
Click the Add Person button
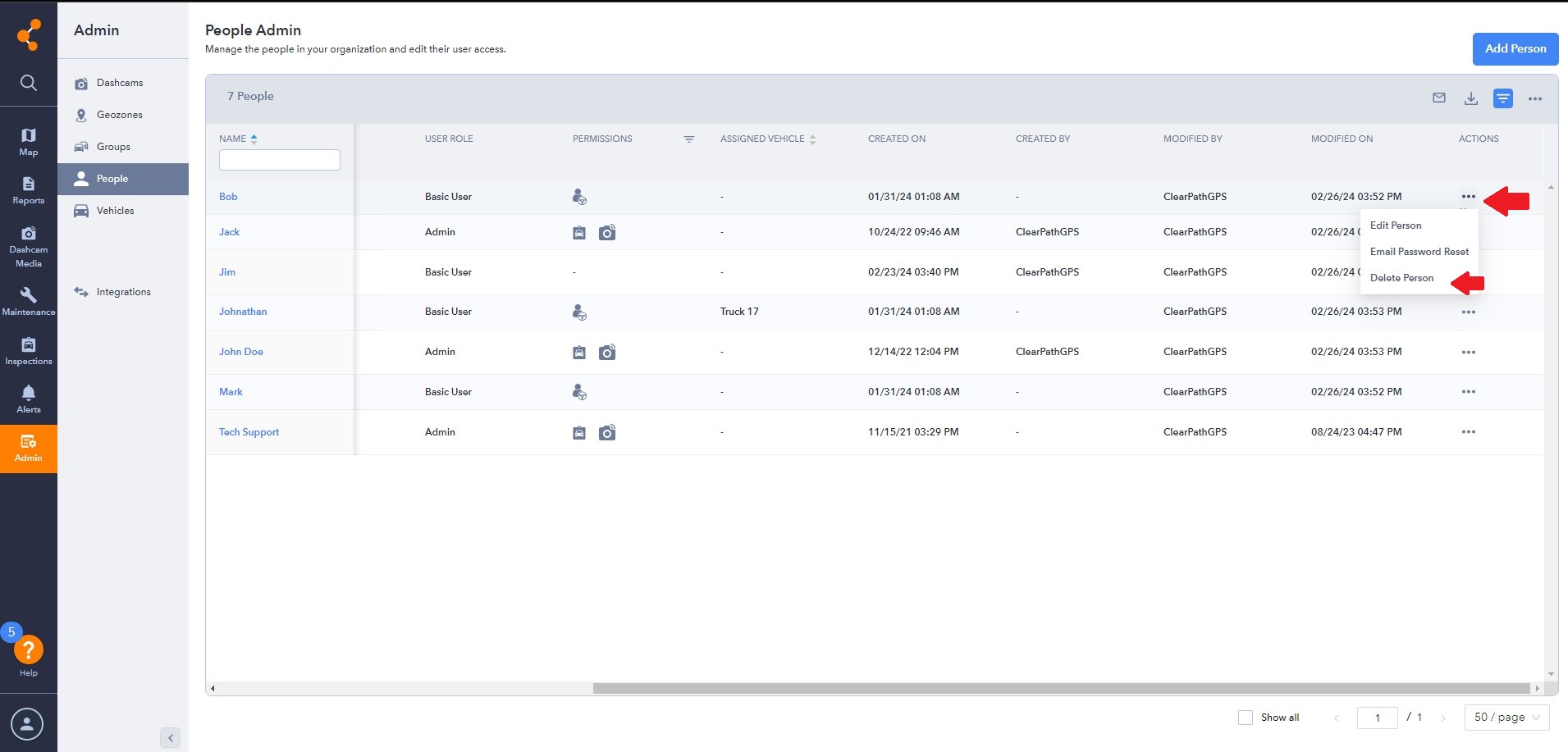pyautogui.click(x=1515, y=48)
